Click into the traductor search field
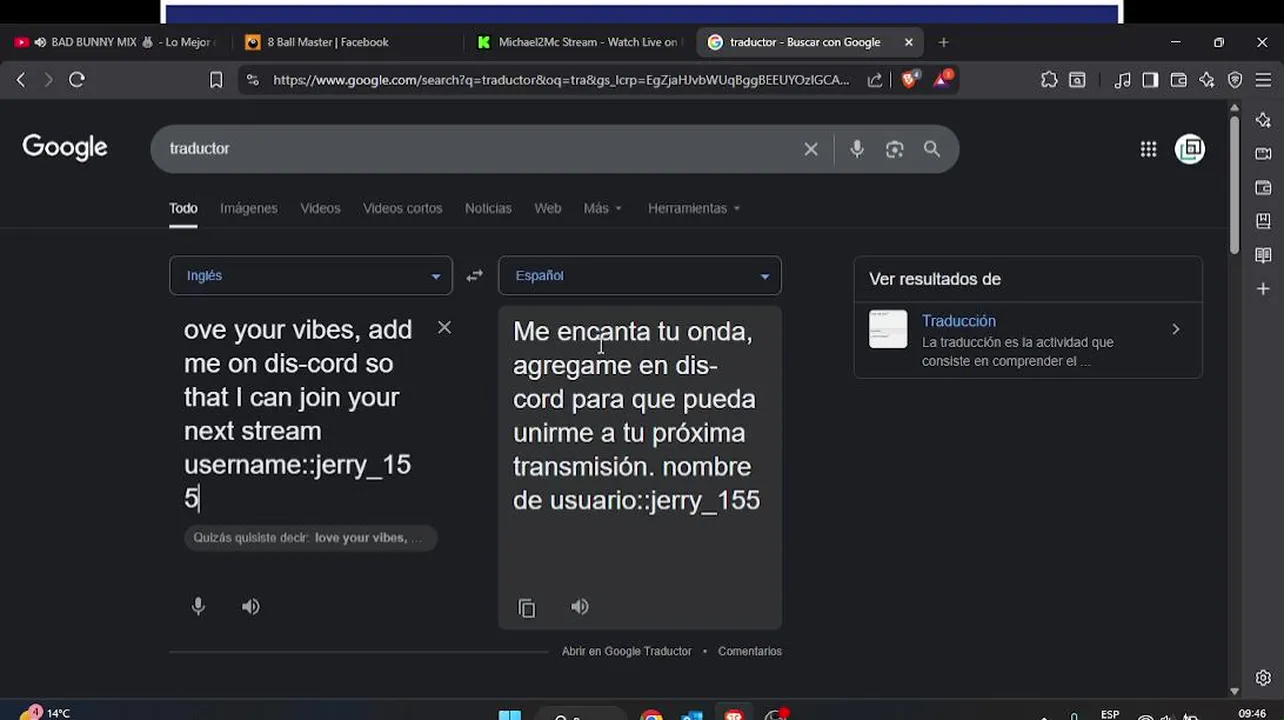The width and height of the screenshot is (1284, 720). coord(480,149)
